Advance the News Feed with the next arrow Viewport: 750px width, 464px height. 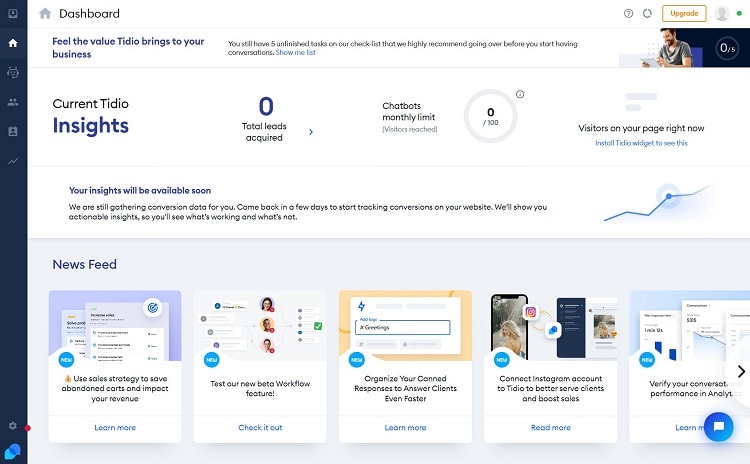click(x=741, y=371)
